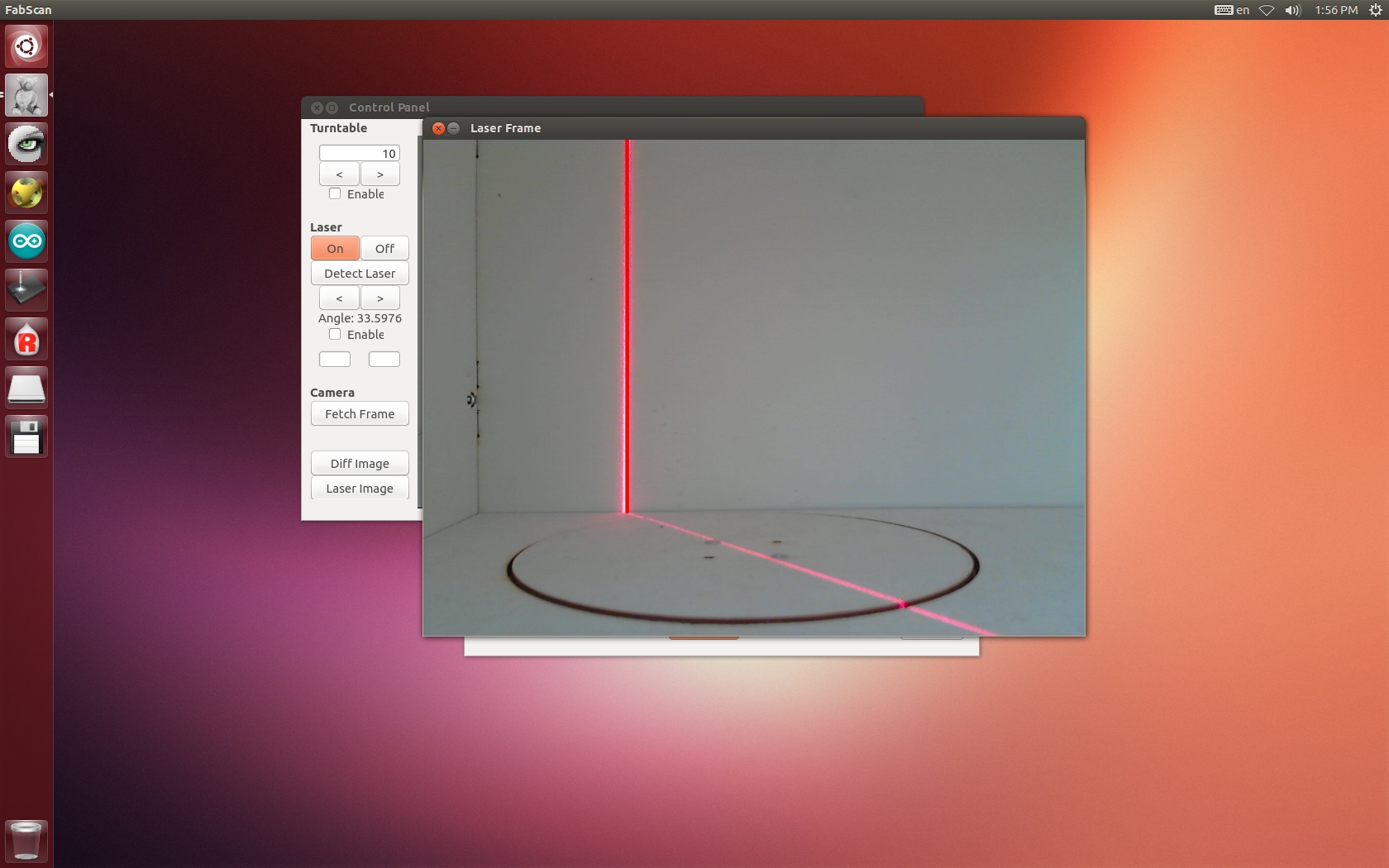Click the Fetch Frame button

360,414
